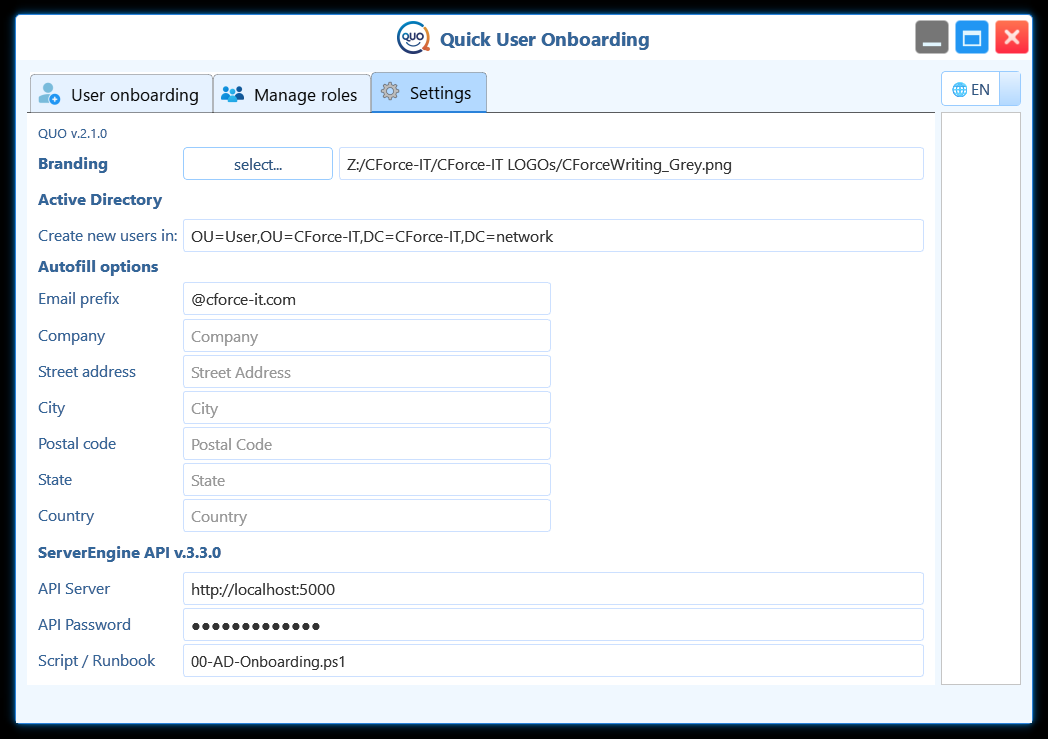Focus the branding logo file path field

point(631,164)
